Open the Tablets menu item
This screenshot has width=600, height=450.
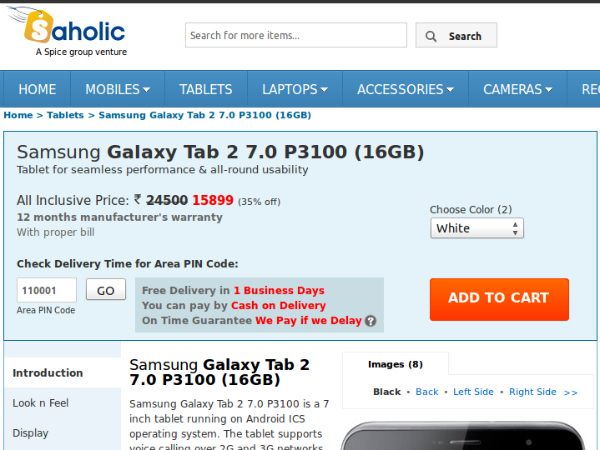pyautogui.click(x=205, y=89)
